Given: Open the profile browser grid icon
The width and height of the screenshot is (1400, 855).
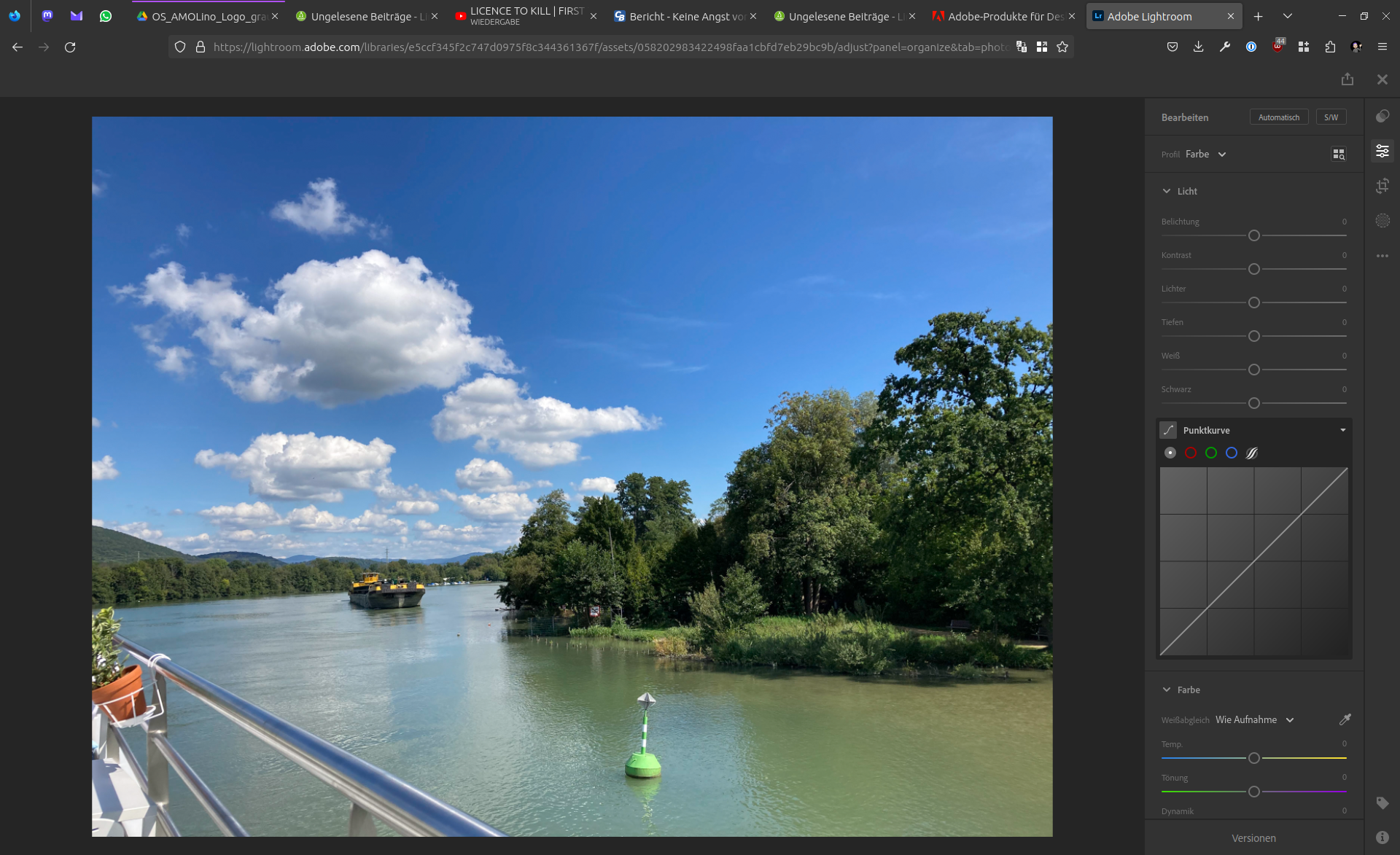Looking at the screenshot, I should (1339, 154).
